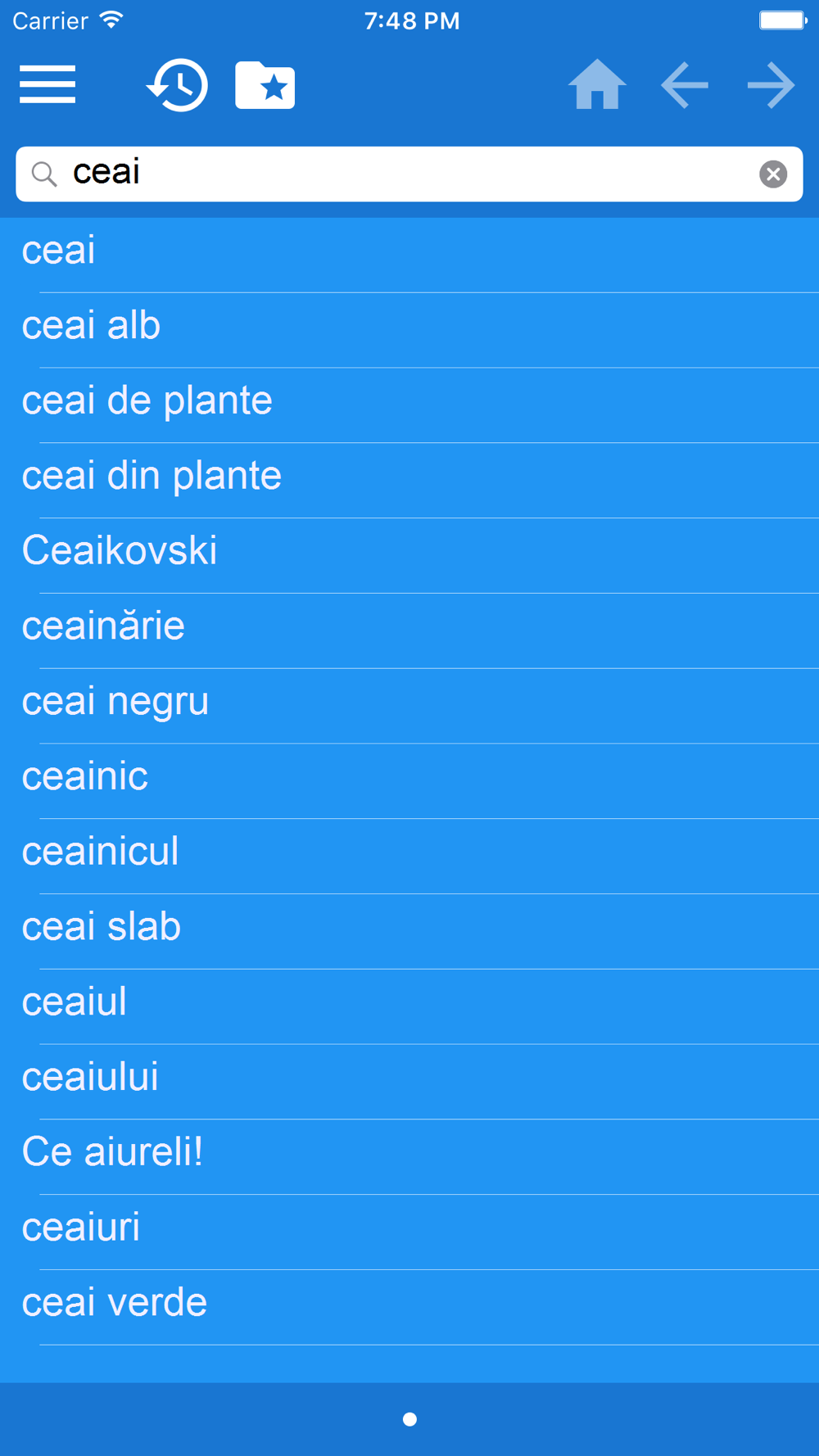Clear the search field text
Screen dimensions: 819x1456
(x=772, y=174)
